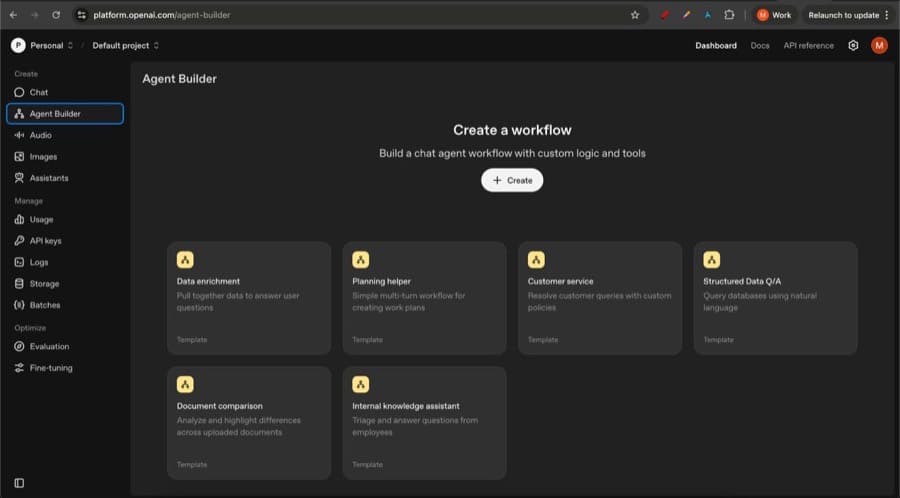Image resolution: width=900 pixels, height=498 pixels.
Task: Open API keys key icon
Action: coord(19,241)
